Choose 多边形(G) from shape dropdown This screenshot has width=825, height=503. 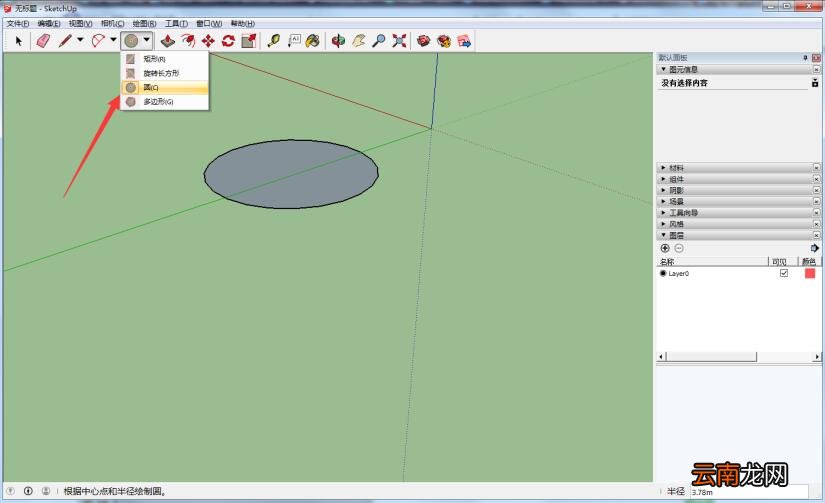[165, 102]
